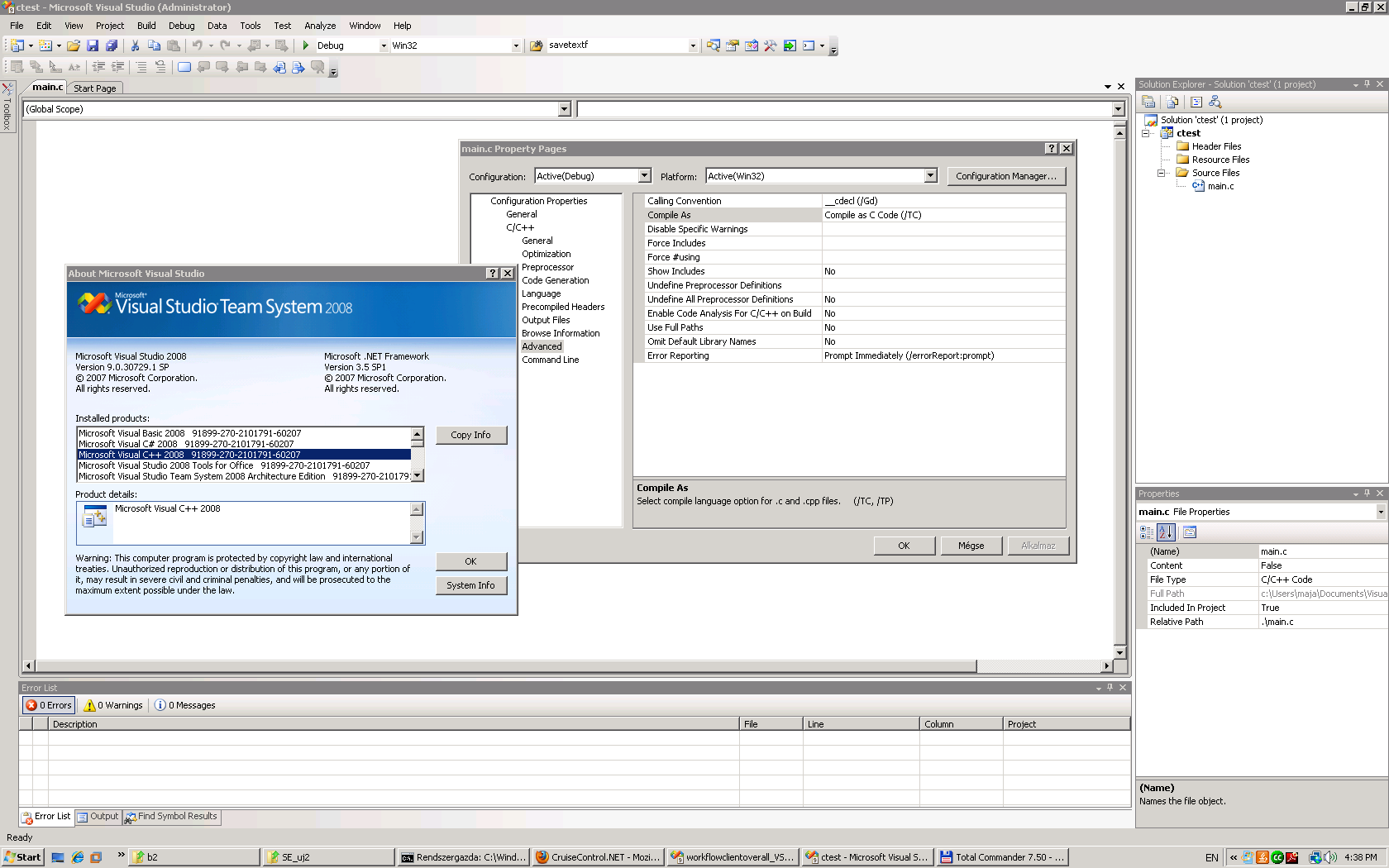The height and width of the screenshot is (868, 1389).
Task: Click the green Start Debugging arrow
Action: (x=306, y=45)
